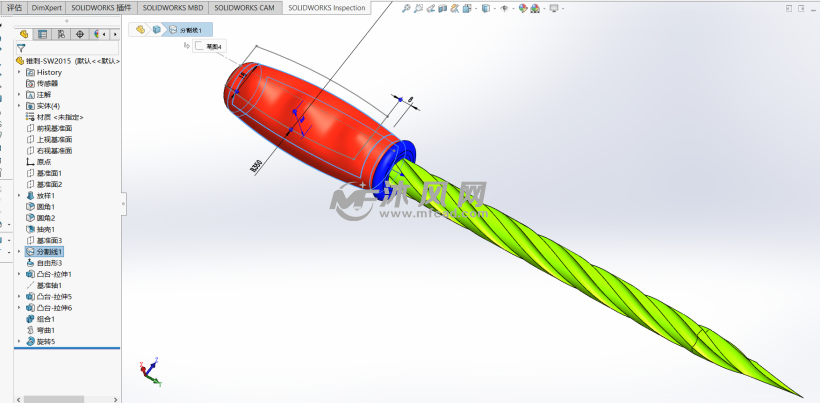Expand the 凸台-拉伸5 feature
This screenshot has width=820, height=403.
coord(19,296)
